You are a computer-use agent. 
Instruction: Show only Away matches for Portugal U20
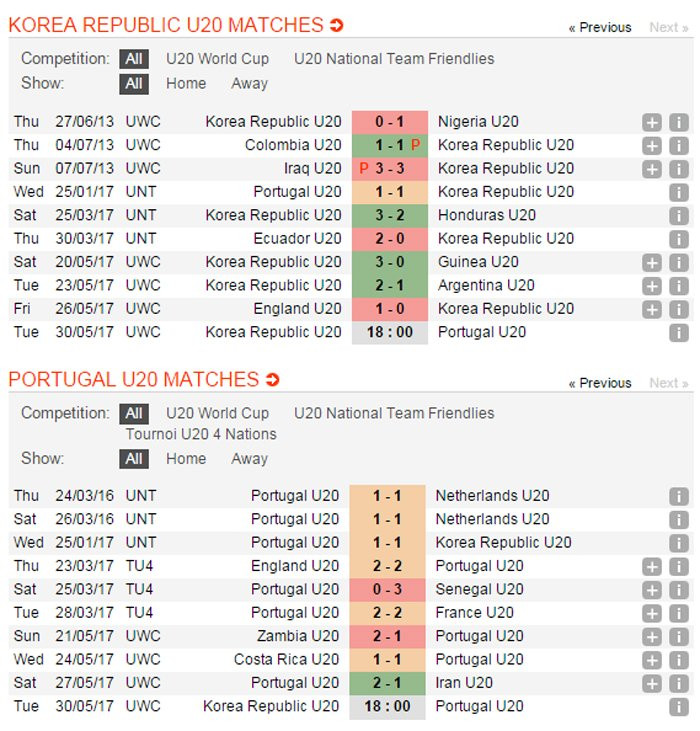[x=249, y=459]
